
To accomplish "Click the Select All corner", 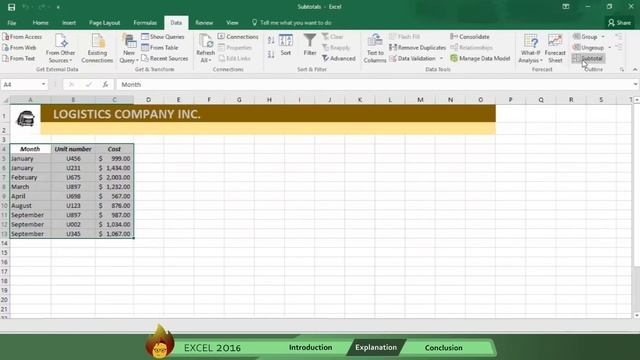I will pyautogui.click(x=5, y=100).
